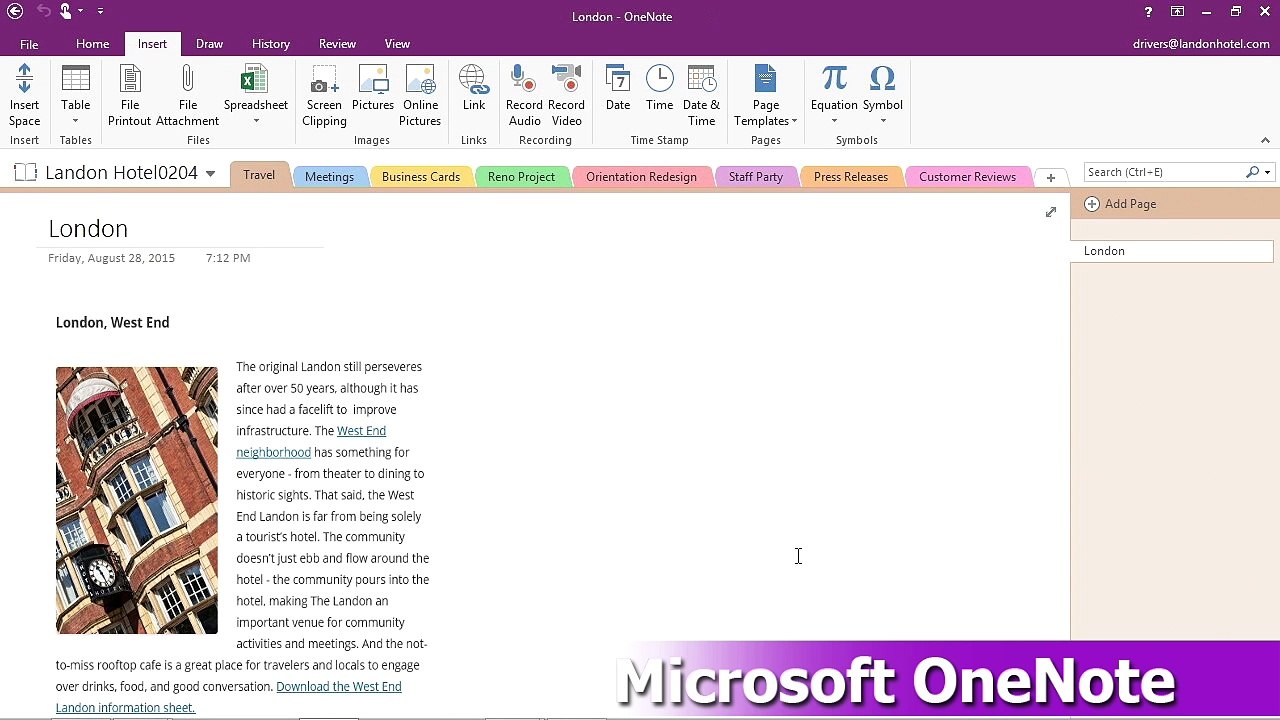Switch to the History ribbon tab

coord(271,44)
